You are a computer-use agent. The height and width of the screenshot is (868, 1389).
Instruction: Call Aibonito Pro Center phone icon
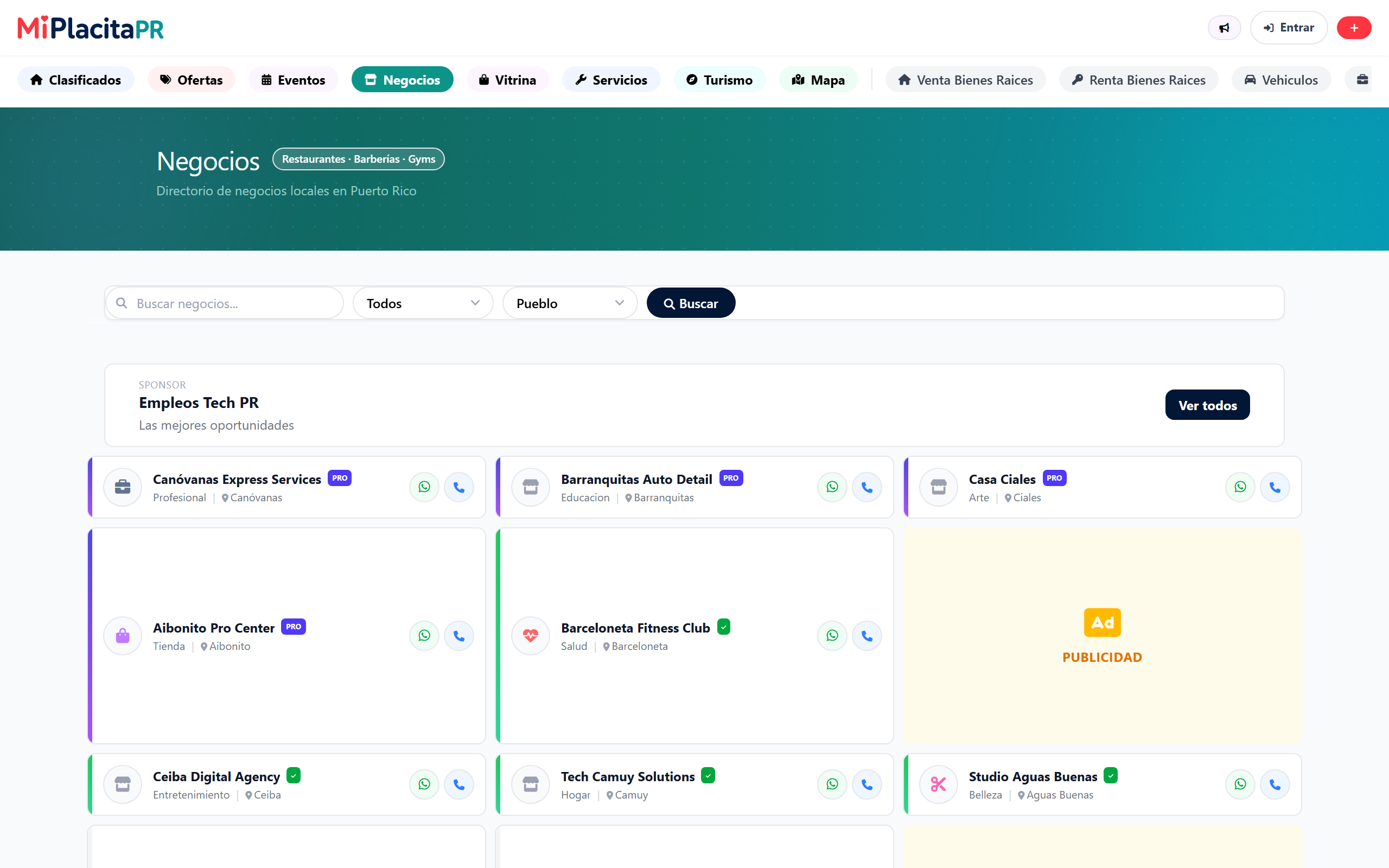458,635
